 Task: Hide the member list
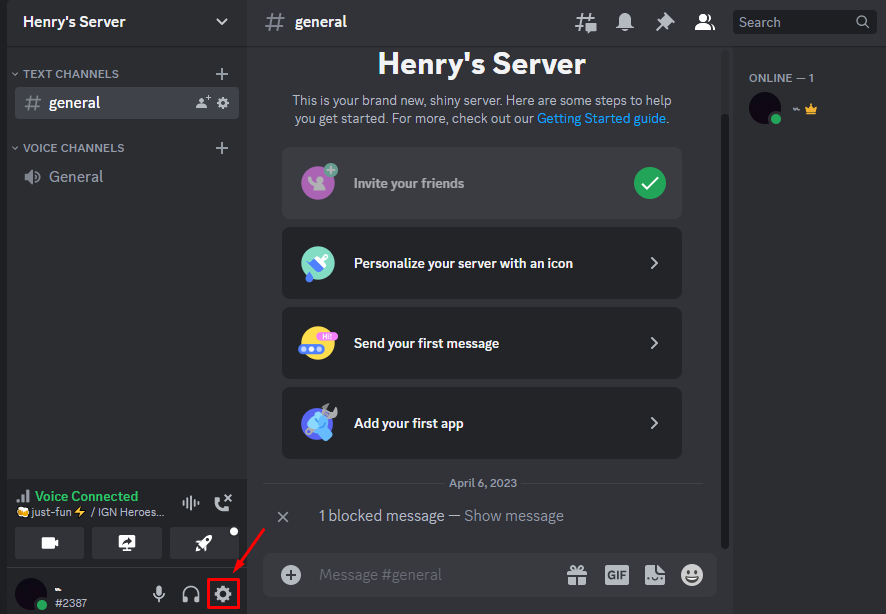click(x=705, y=22)
